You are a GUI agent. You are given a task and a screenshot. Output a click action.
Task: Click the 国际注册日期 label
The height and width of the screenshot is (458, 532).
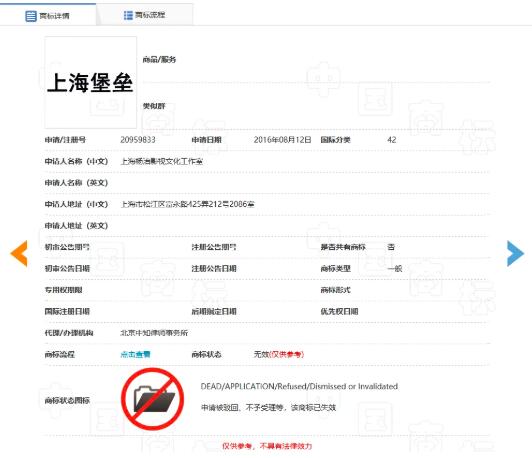[67, 311]
